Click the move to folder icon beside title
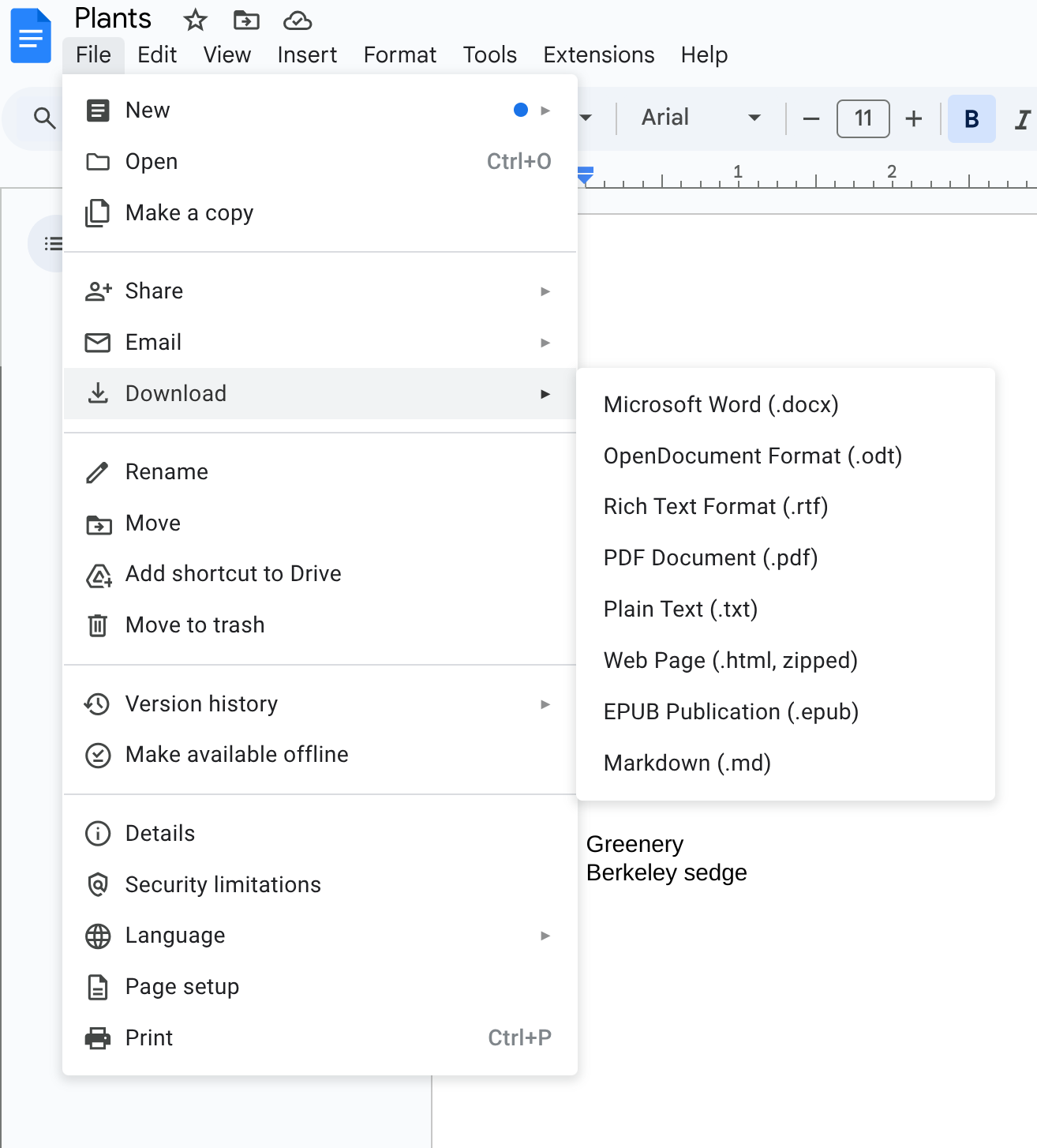Viewport: 1037px width, 1148px height. point(246,20)
